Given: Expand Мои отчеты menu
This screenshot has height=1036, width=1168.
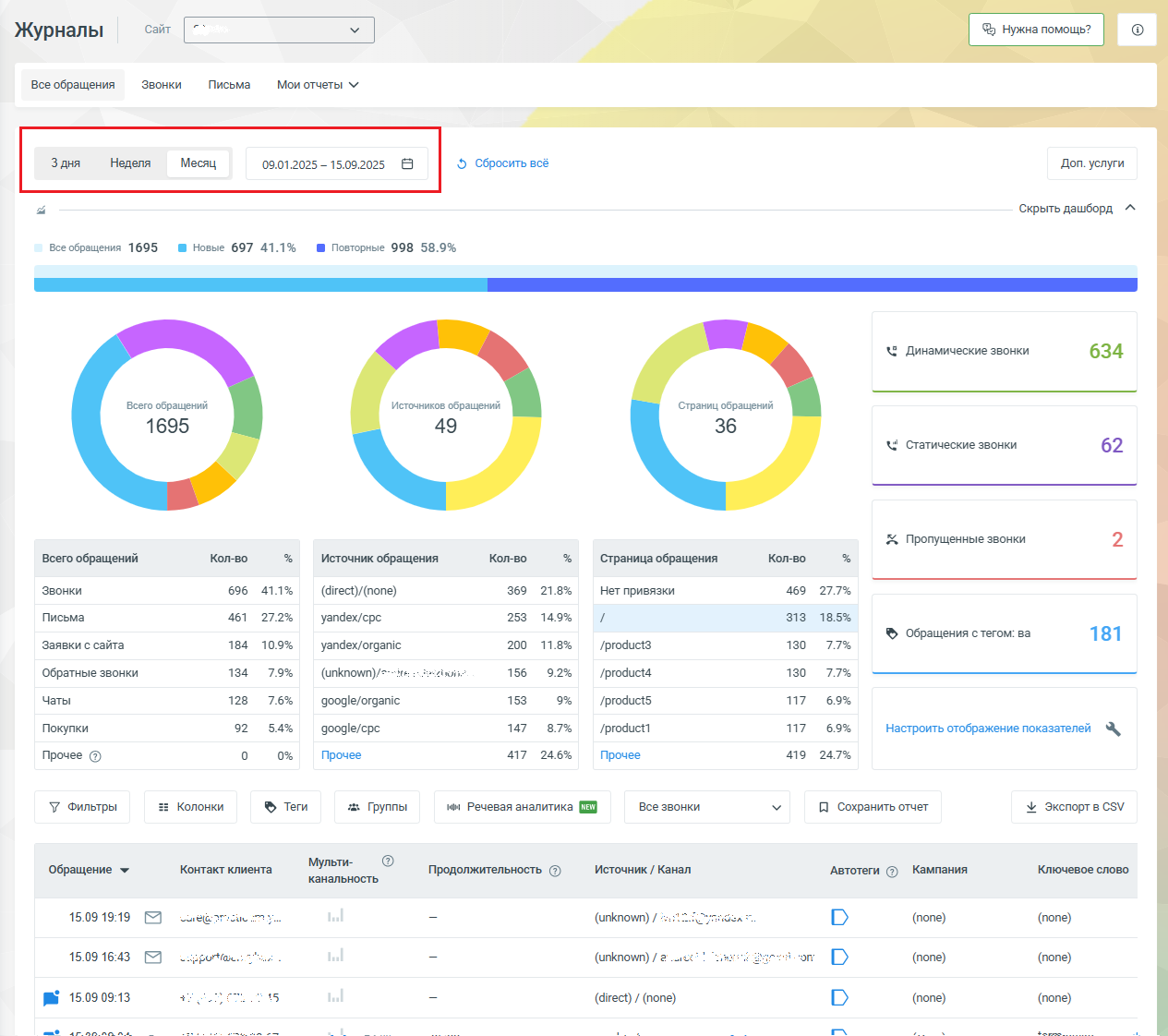Looking at the screenshot, I should coord(318,85).
